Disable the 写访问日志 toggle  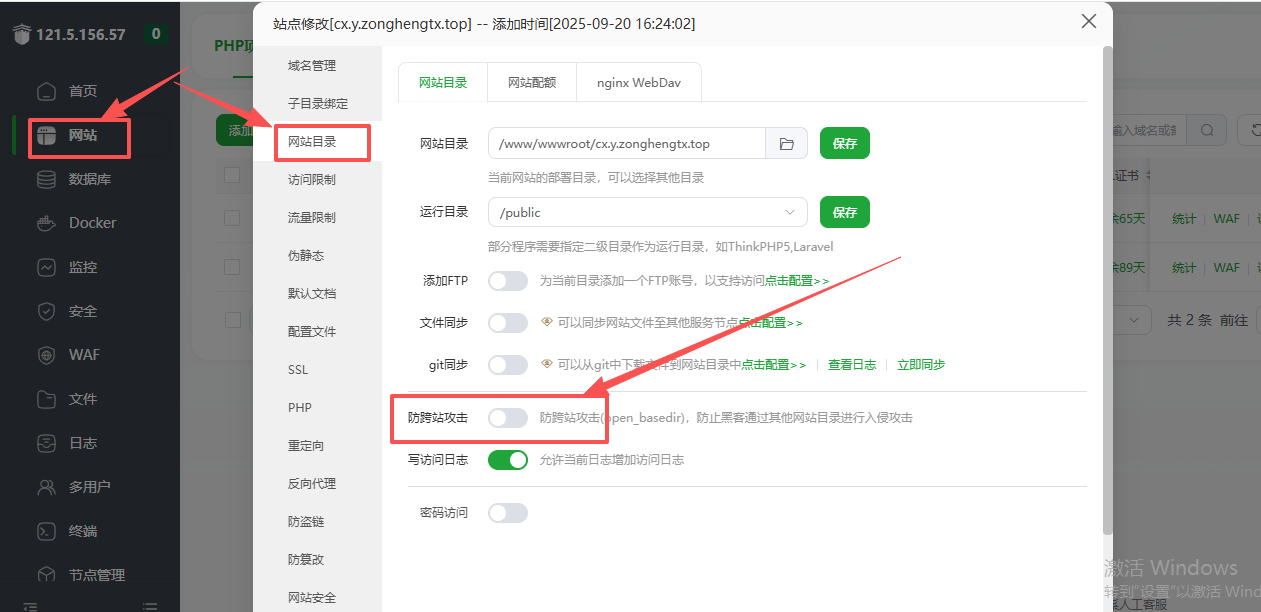508,460
